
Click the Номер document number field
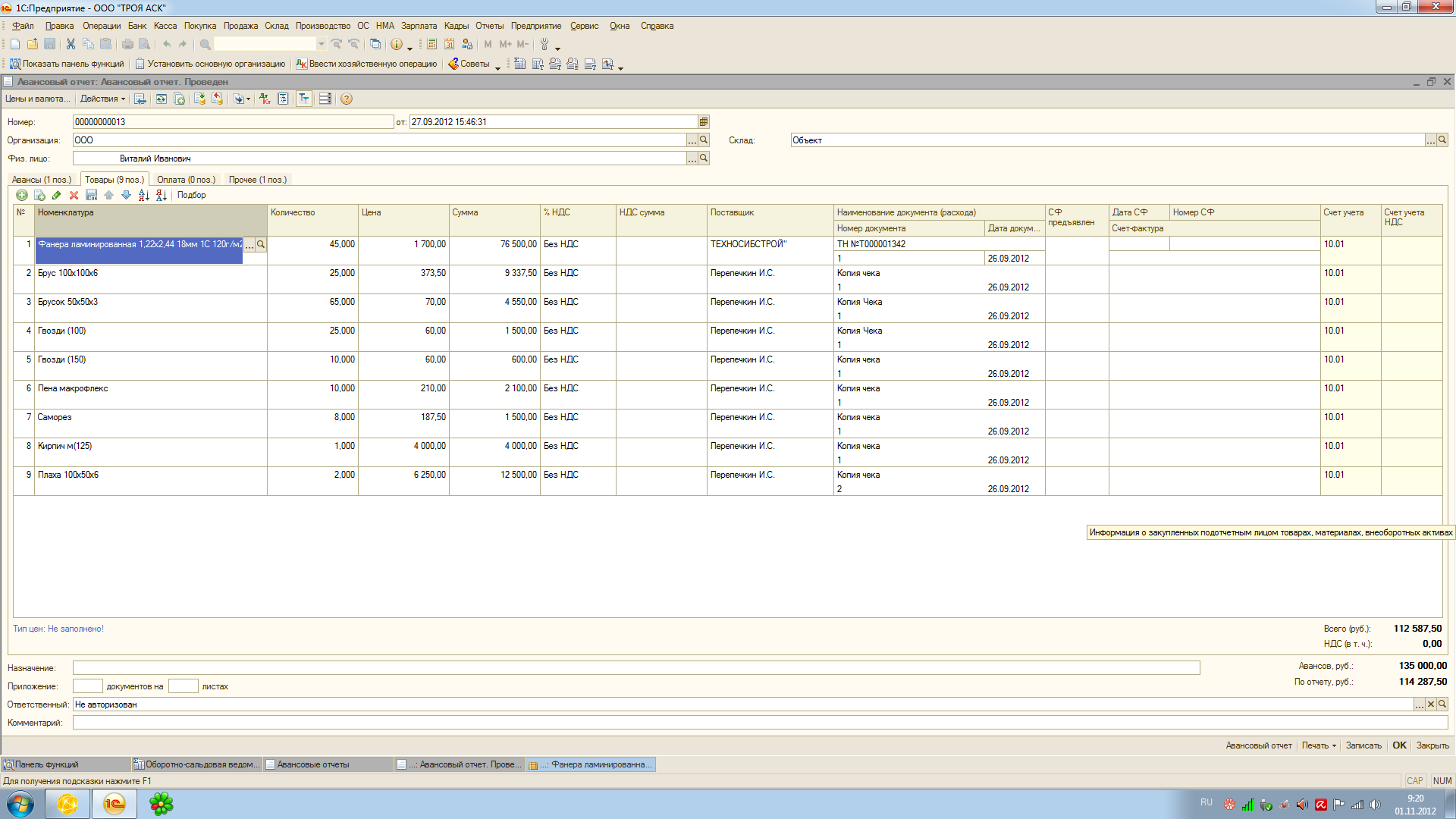coord(233,122)
